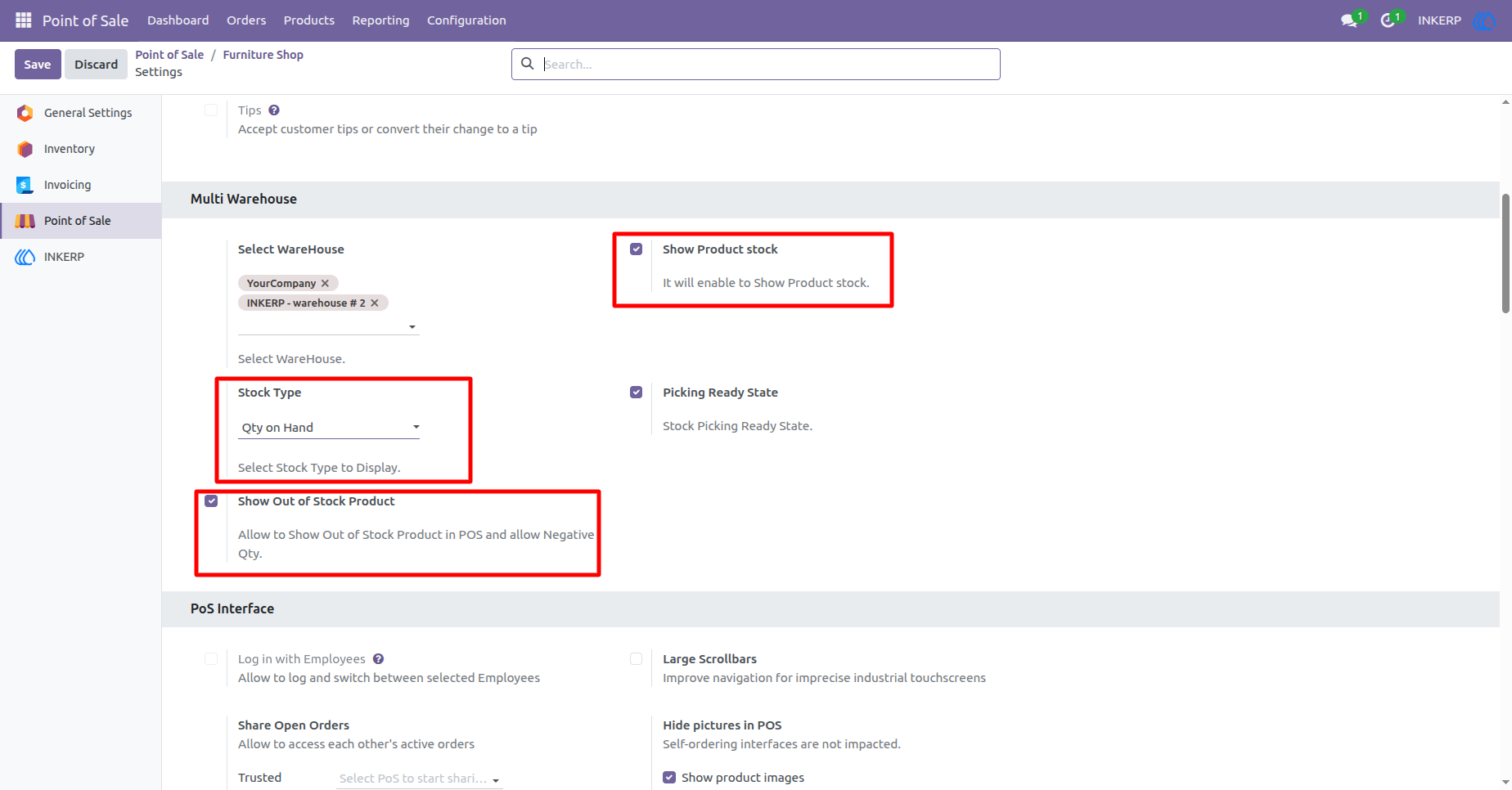Click the Inventory sidebar icon
This screenshot has height=790, width=1512.
(x=25, y=149)
